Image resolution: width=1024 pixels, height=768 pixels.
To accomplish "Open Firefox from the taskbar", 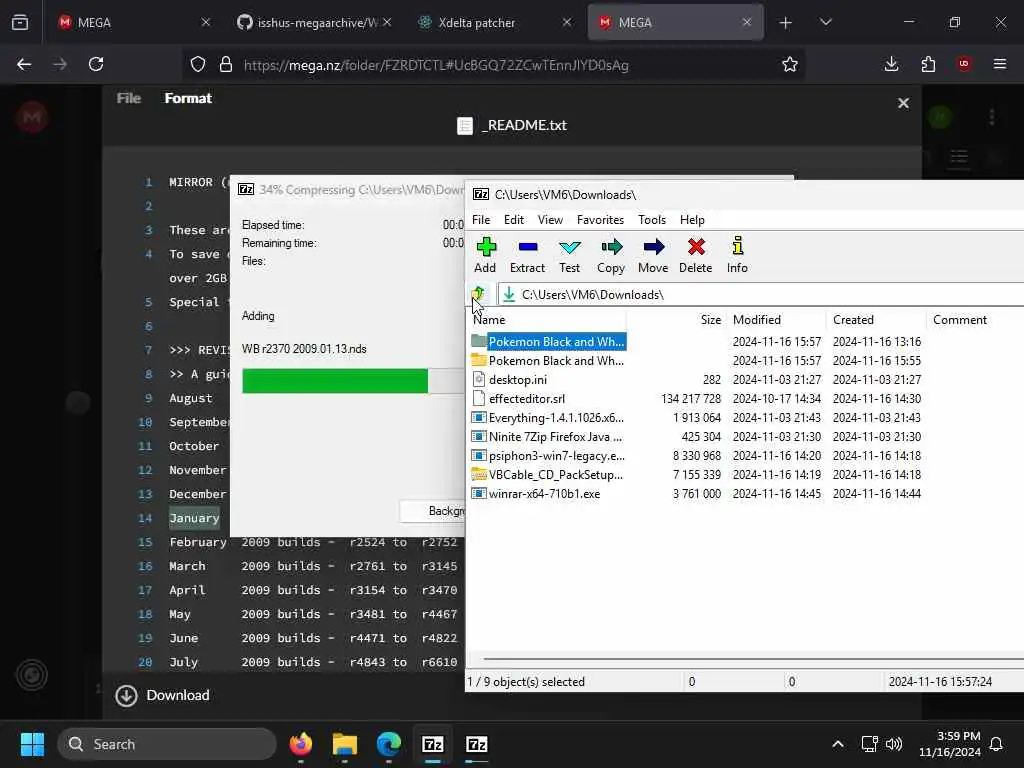I will point(301,744).
